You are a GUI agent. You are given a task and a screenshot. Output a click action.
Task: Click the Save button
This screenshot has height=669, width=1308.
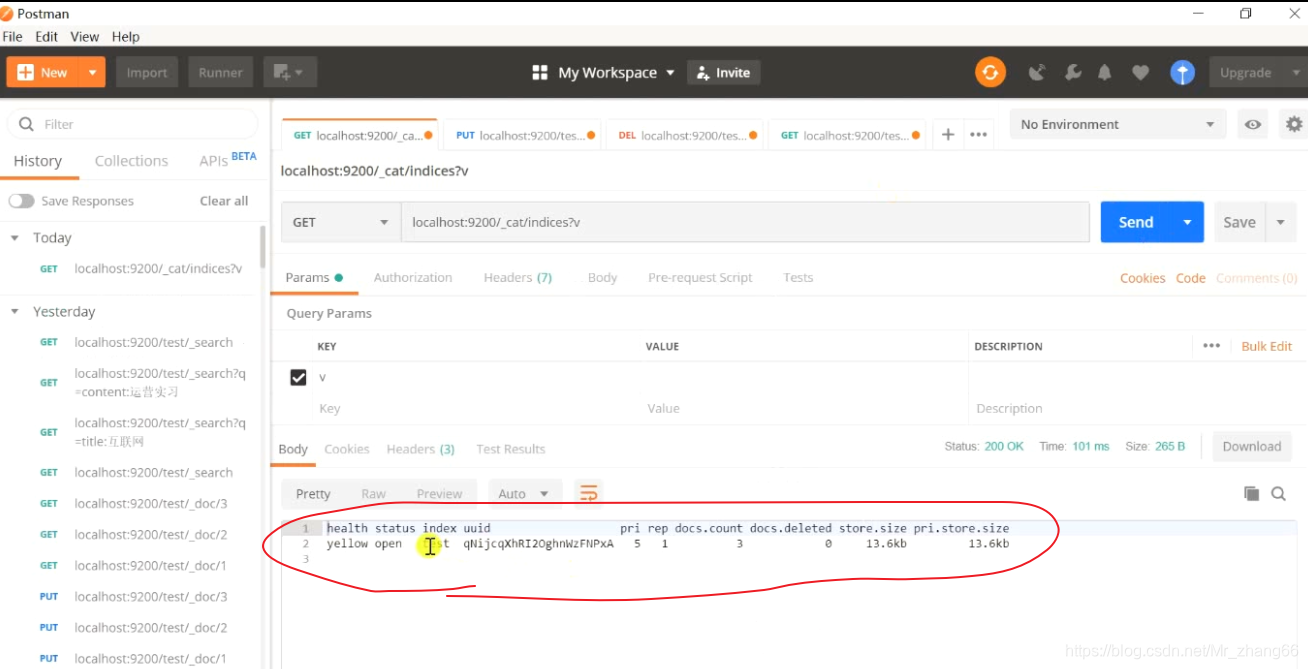[x=1240, y=222]
